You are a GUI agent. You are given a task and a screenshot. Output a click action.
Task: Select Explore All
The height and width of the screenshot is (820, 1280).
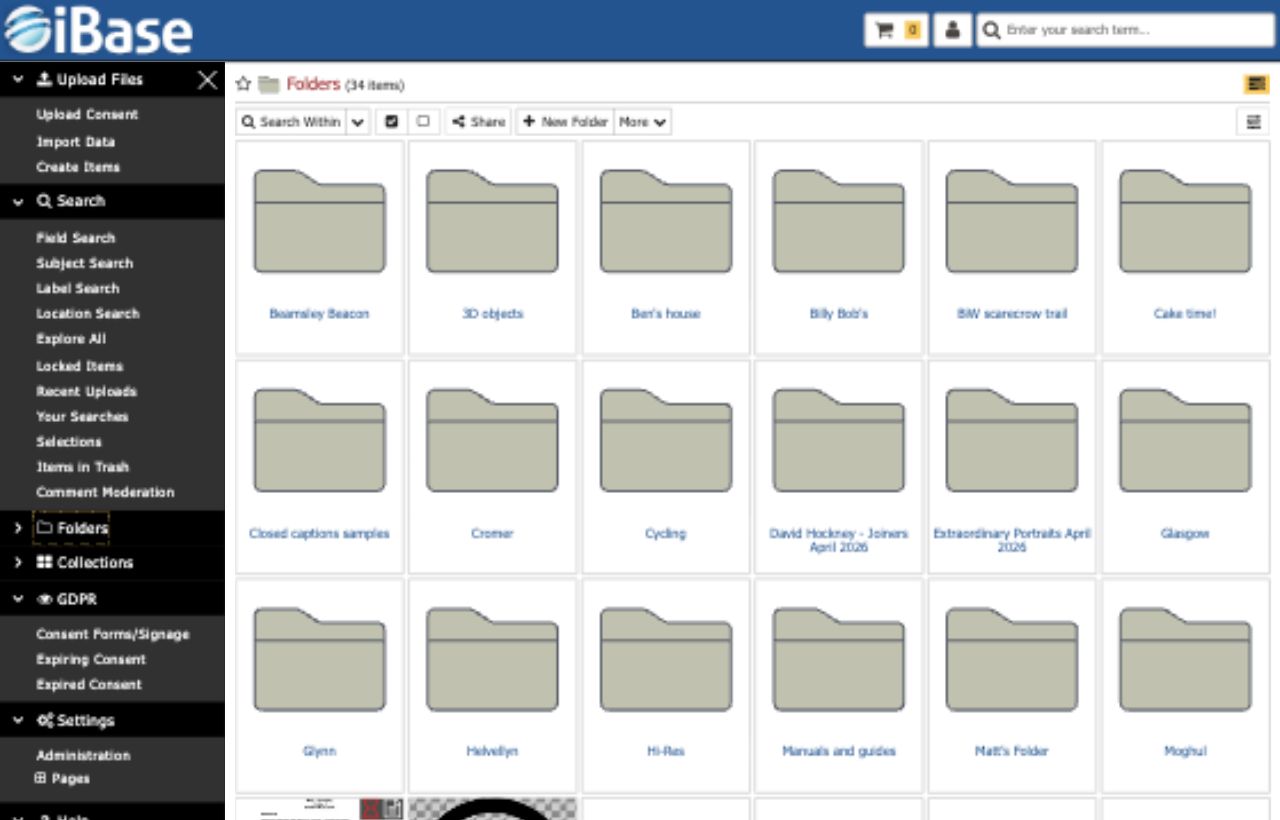(x=71, y=339)
